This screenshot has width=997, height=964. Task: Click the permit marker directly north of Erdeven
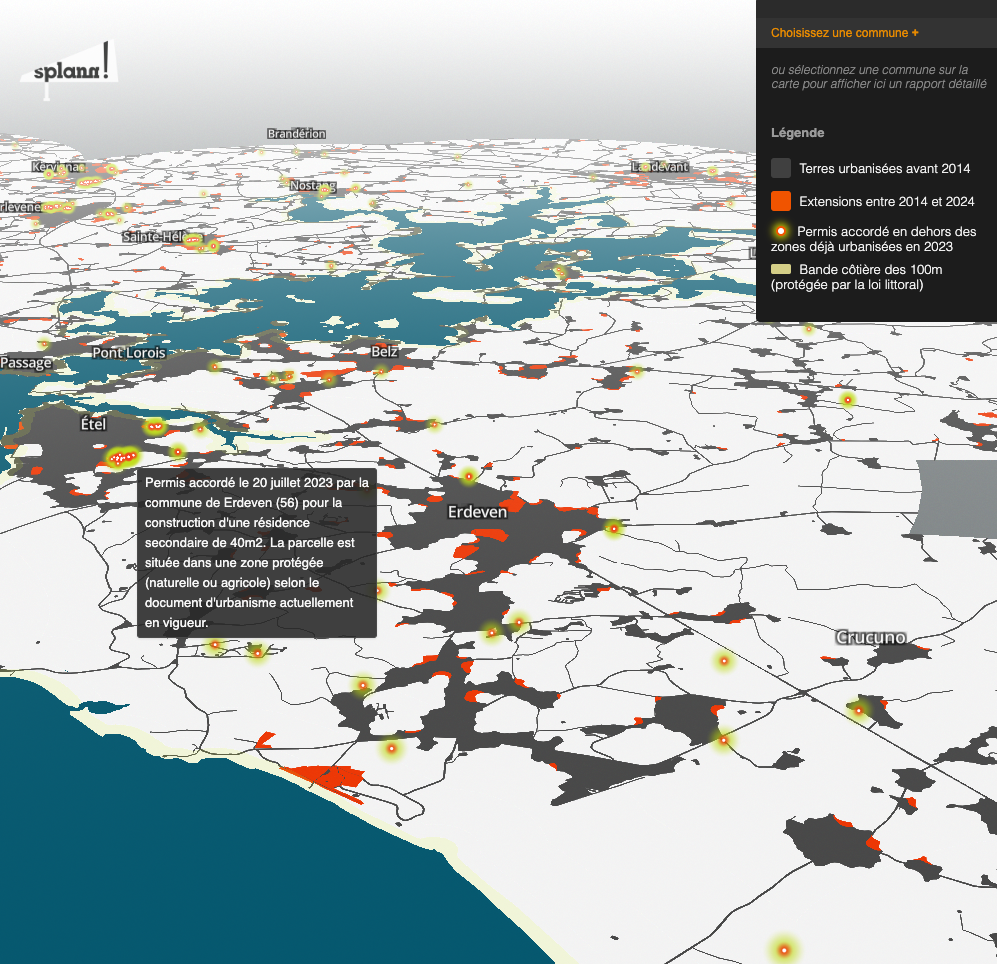coord(467,475)
